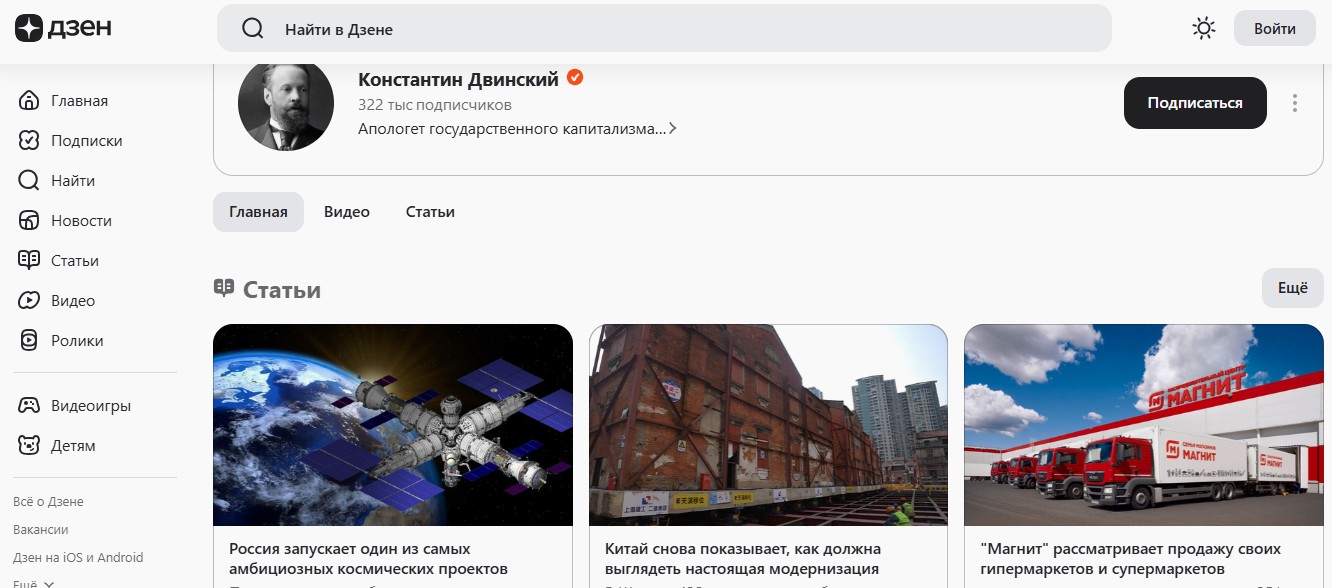Viewport: 1332px width, 588px height.
Task: Open Дзен на iOS и Android link
Action: 78,558
